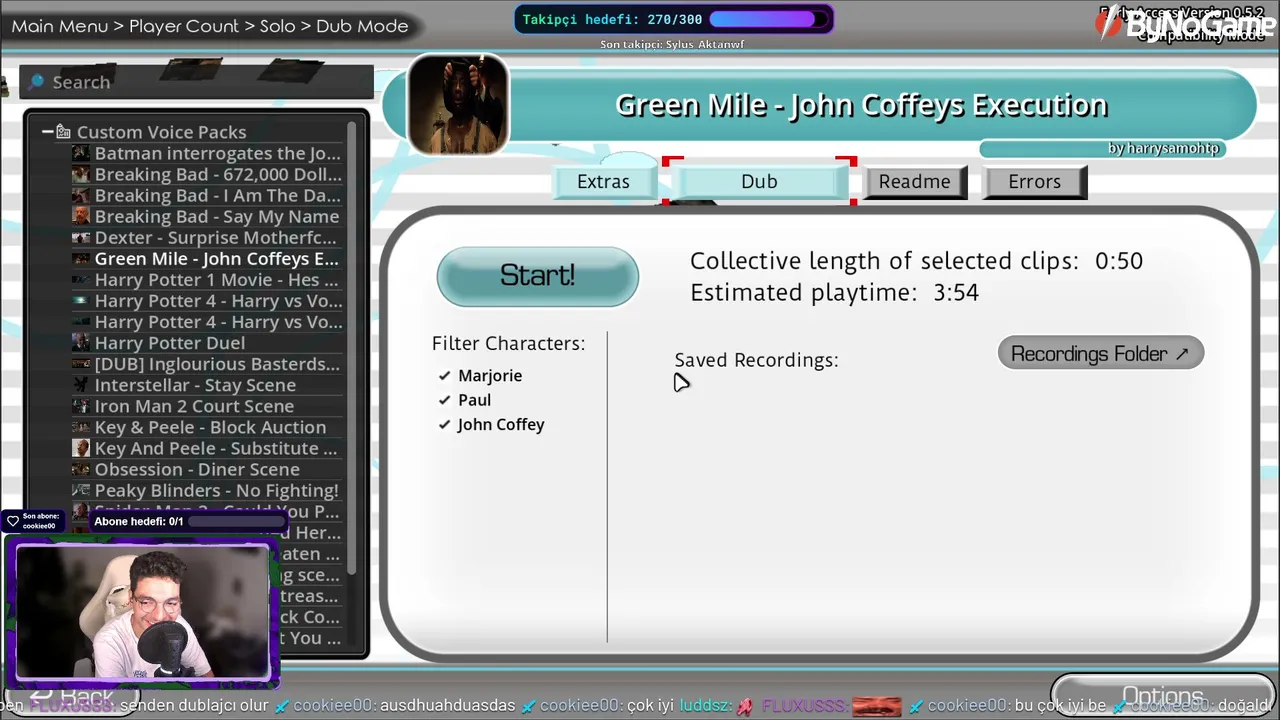The image size is (1280, 720).
Task: Select the Dub tab
Action: coord(759,181)
